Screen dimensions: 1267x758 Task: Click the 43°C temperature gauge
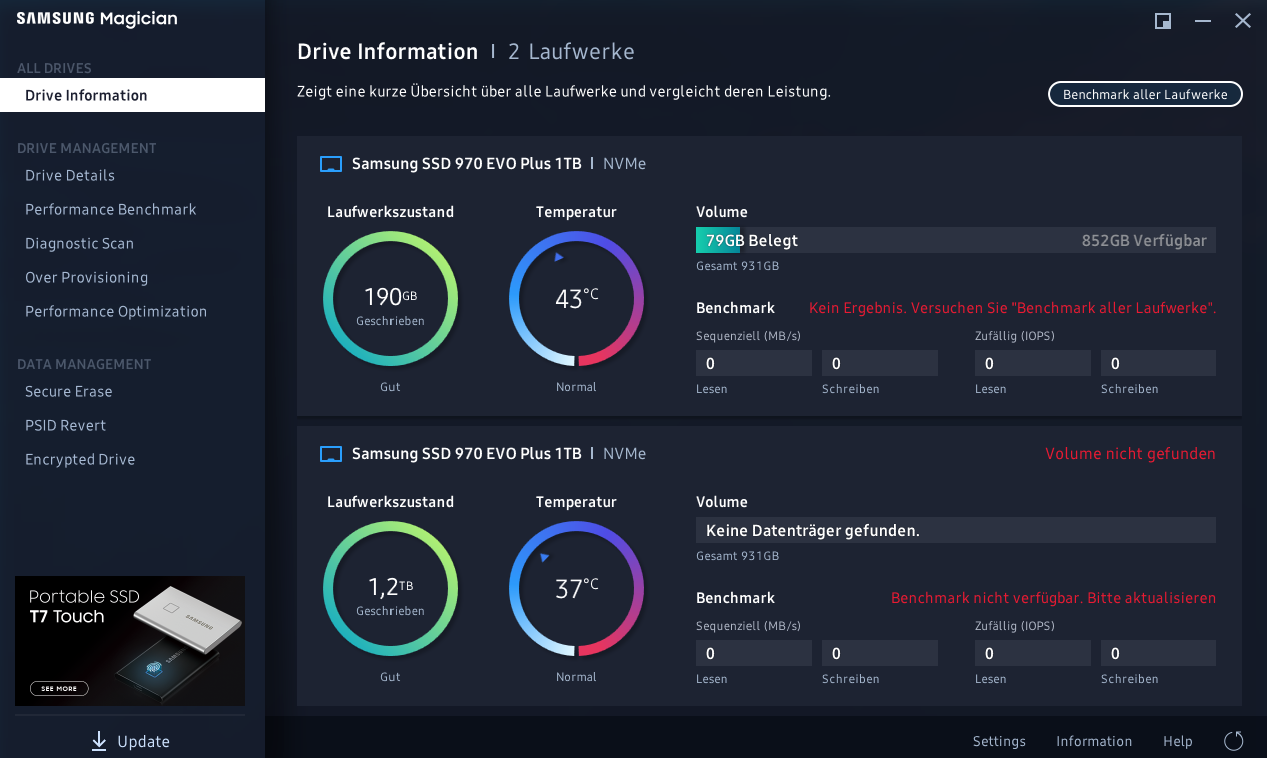coord(576,299)
